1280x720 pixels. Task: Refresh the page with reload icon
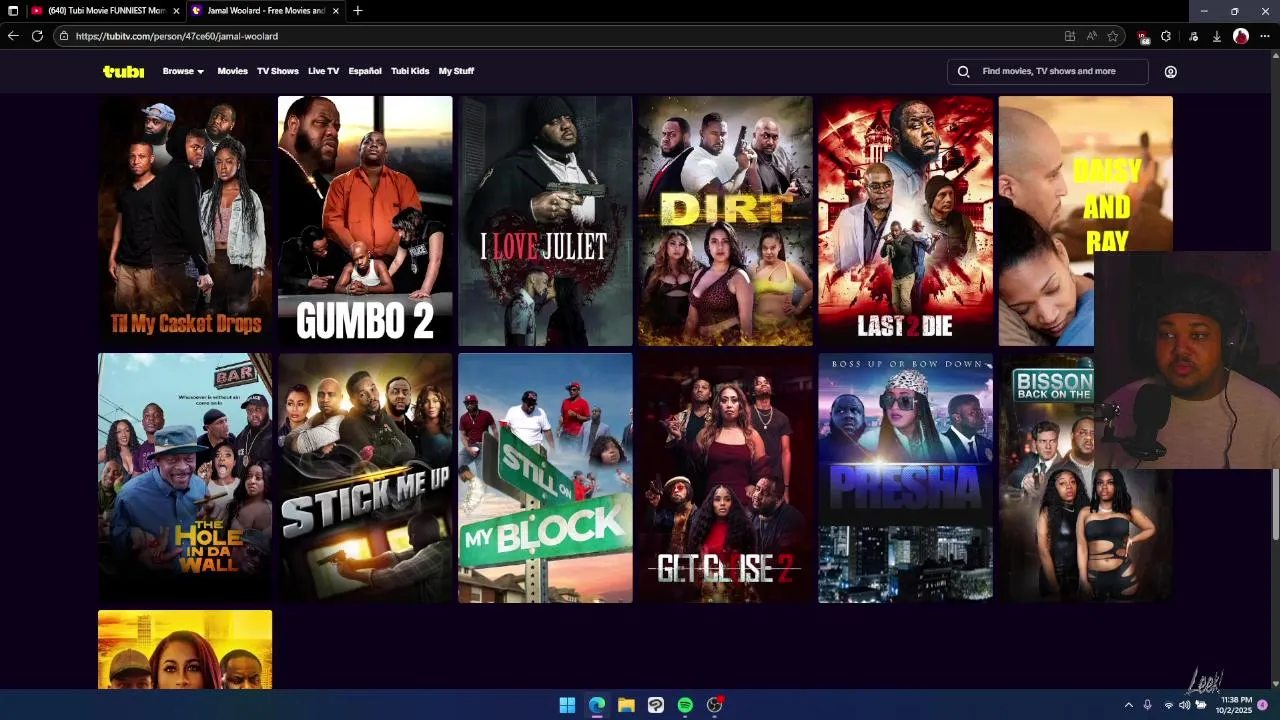click(x=37, y=36)
